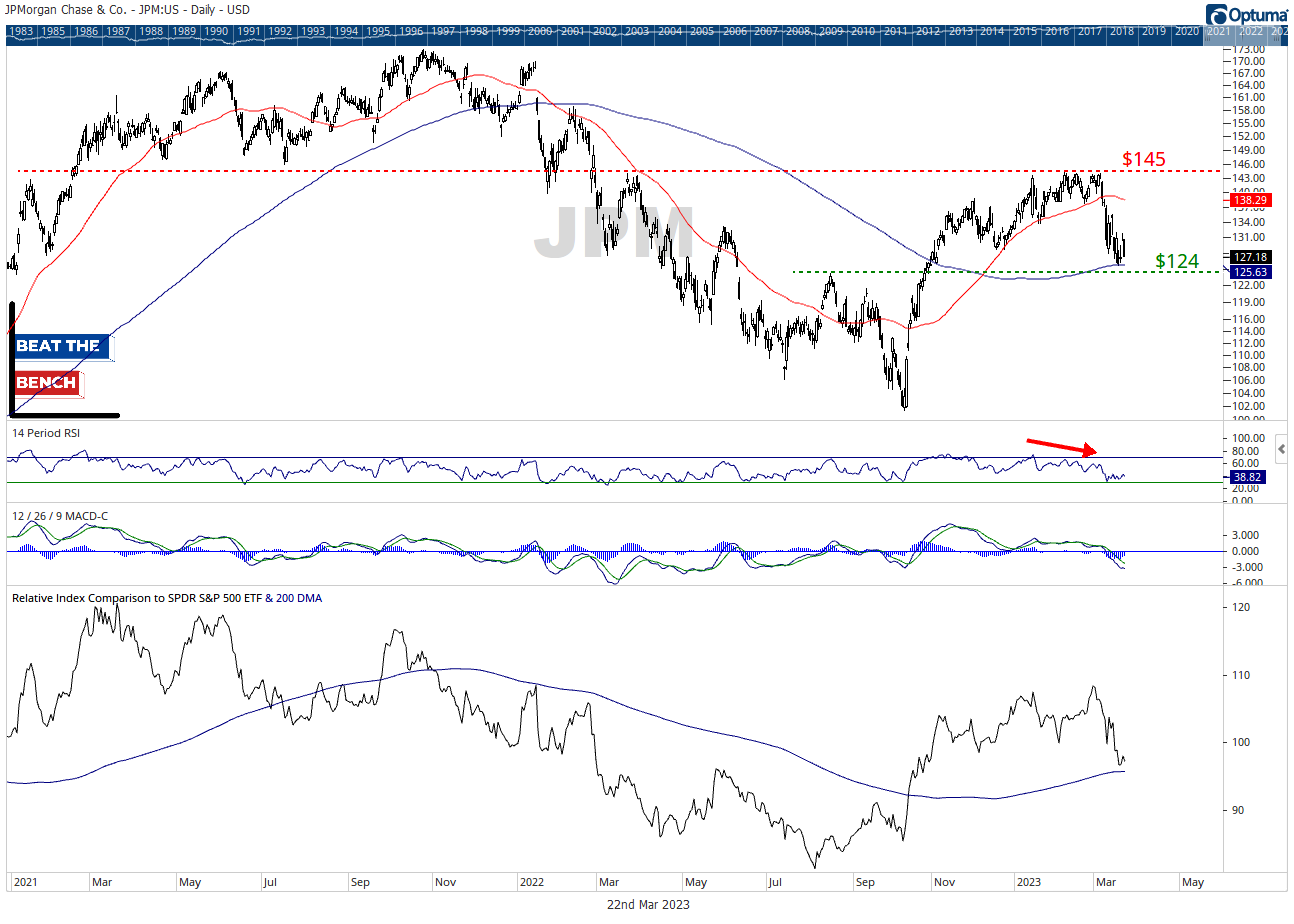Jump to year 2020 in timeline bar
Viewport: 1294px width, 924px height.
pos(1186,31)
